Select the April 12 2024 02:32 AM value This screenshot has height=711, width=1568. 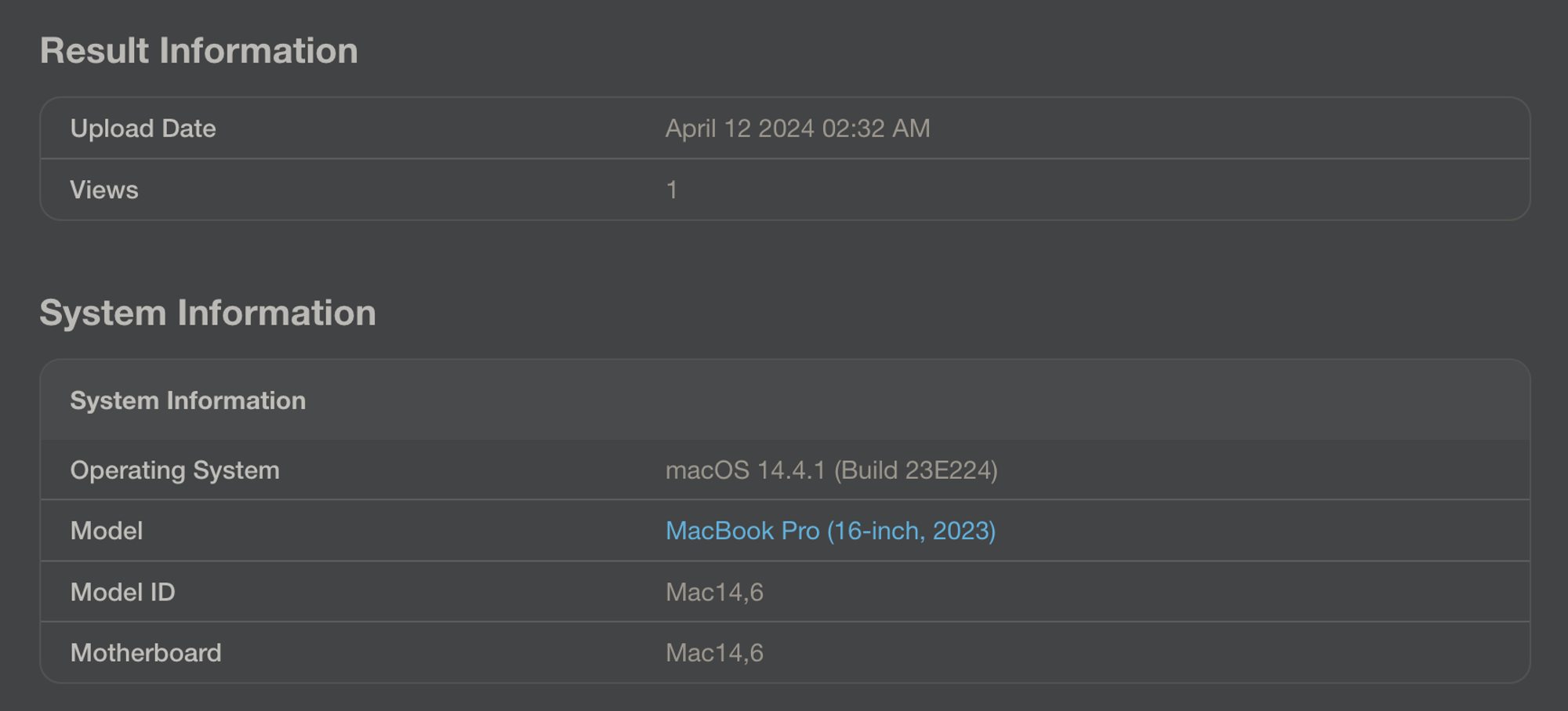tap(798, 129)
